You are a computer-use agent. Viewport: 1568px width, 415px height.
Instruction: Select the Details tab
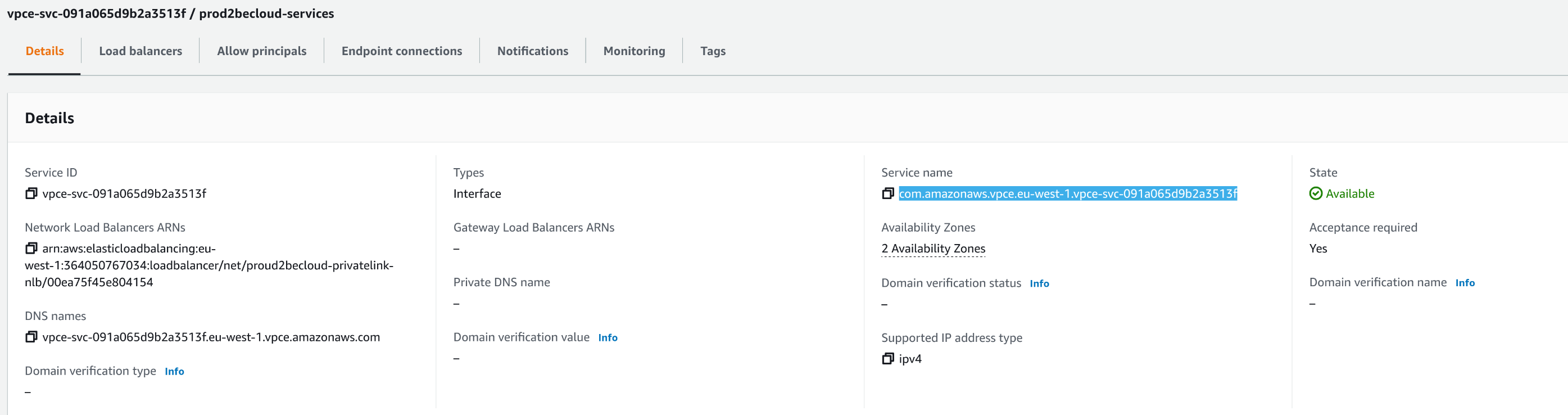[x=44, y=51]
